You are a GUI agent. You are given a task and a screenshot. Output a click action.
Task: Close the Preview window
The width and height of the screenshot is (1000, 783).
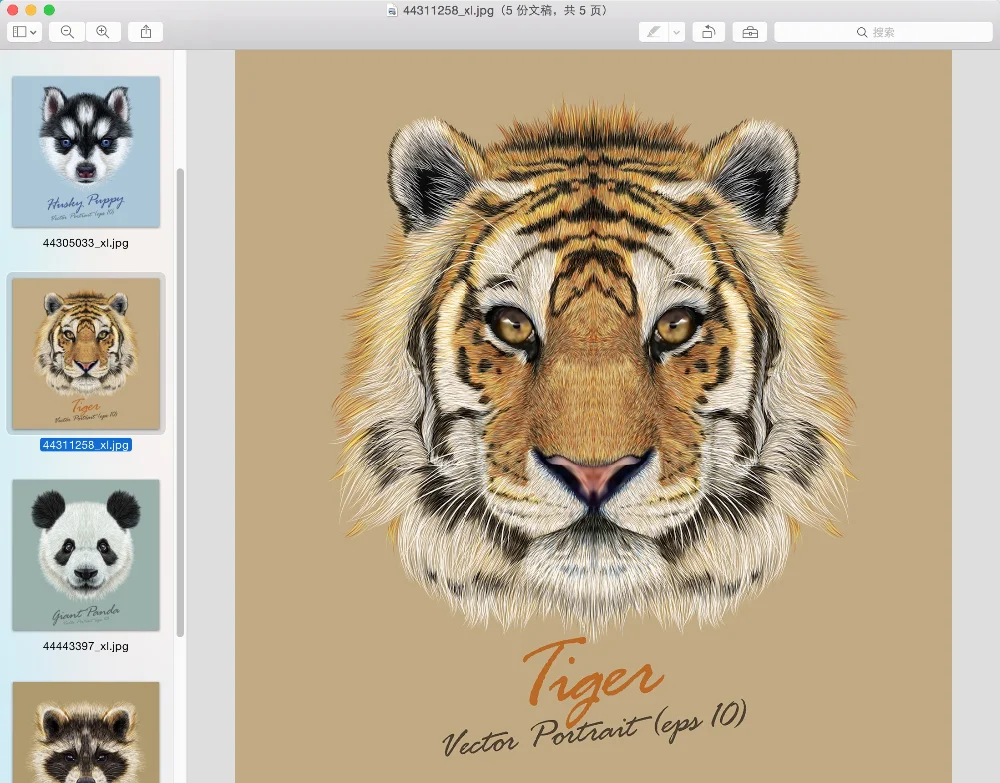pos(12,10)
